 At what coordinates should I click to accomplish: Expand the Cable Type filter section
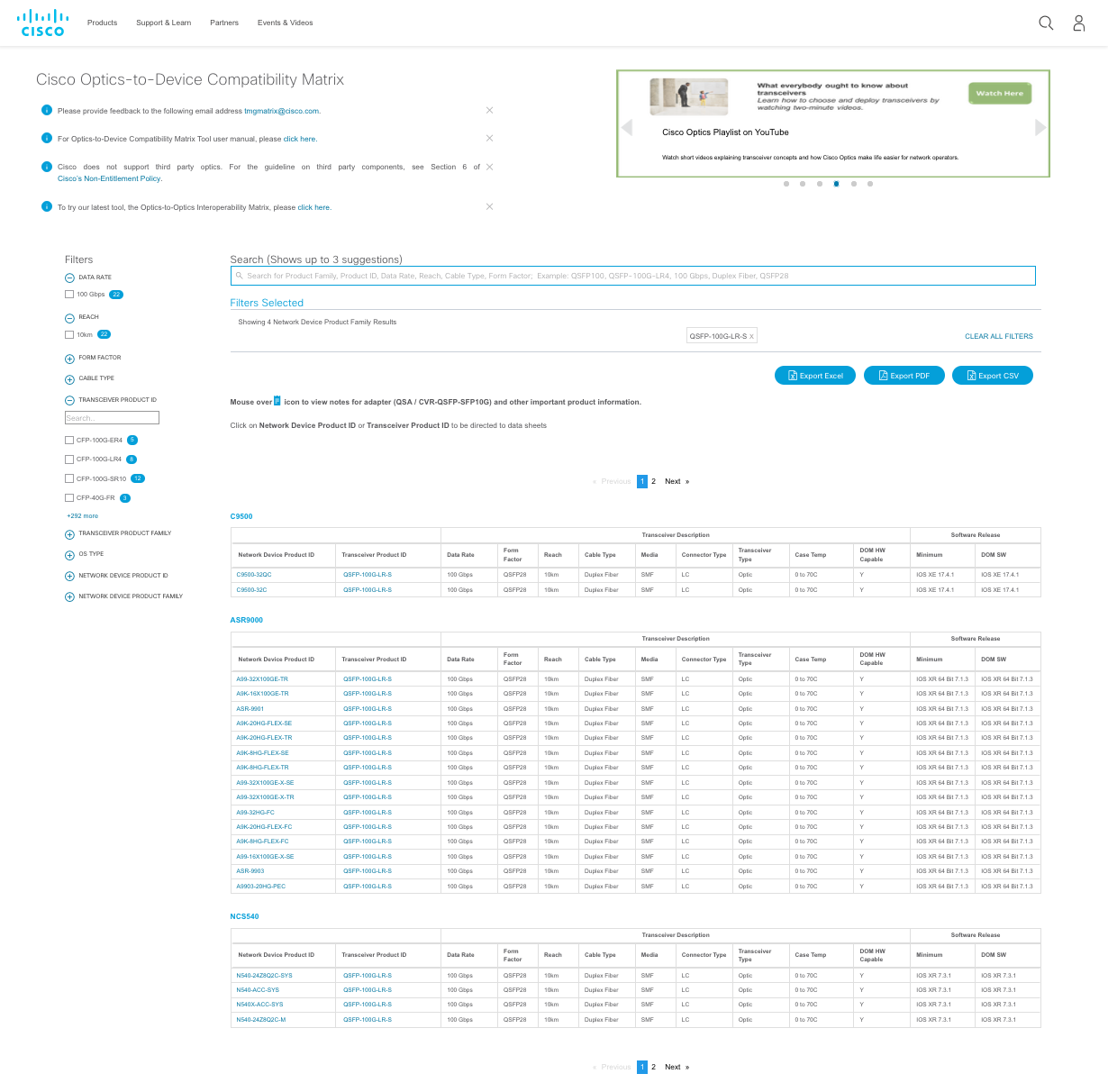(69, 379)
